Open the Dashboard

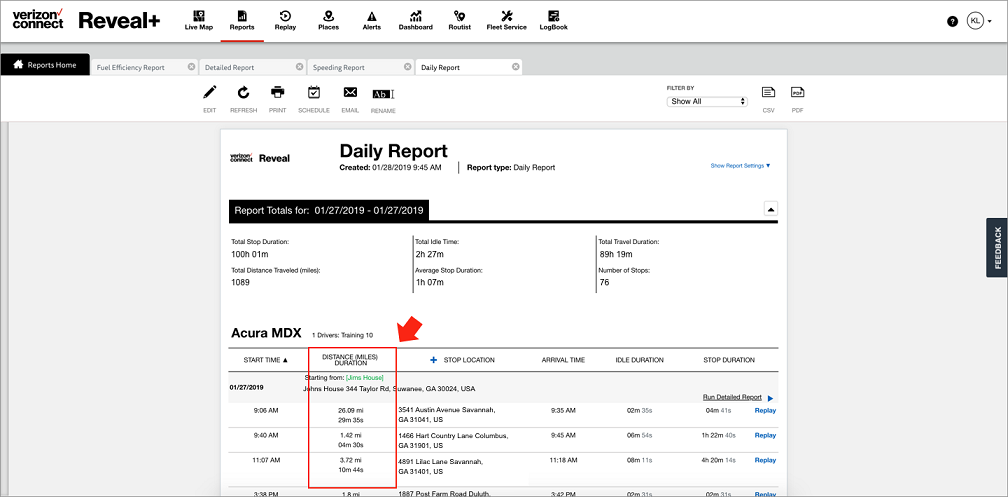point(415,20)
